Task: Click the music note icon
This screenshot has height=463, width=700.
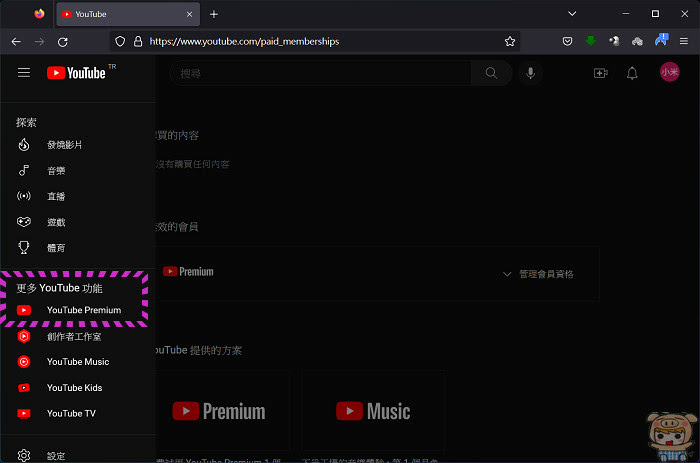Action: (24, 170)
